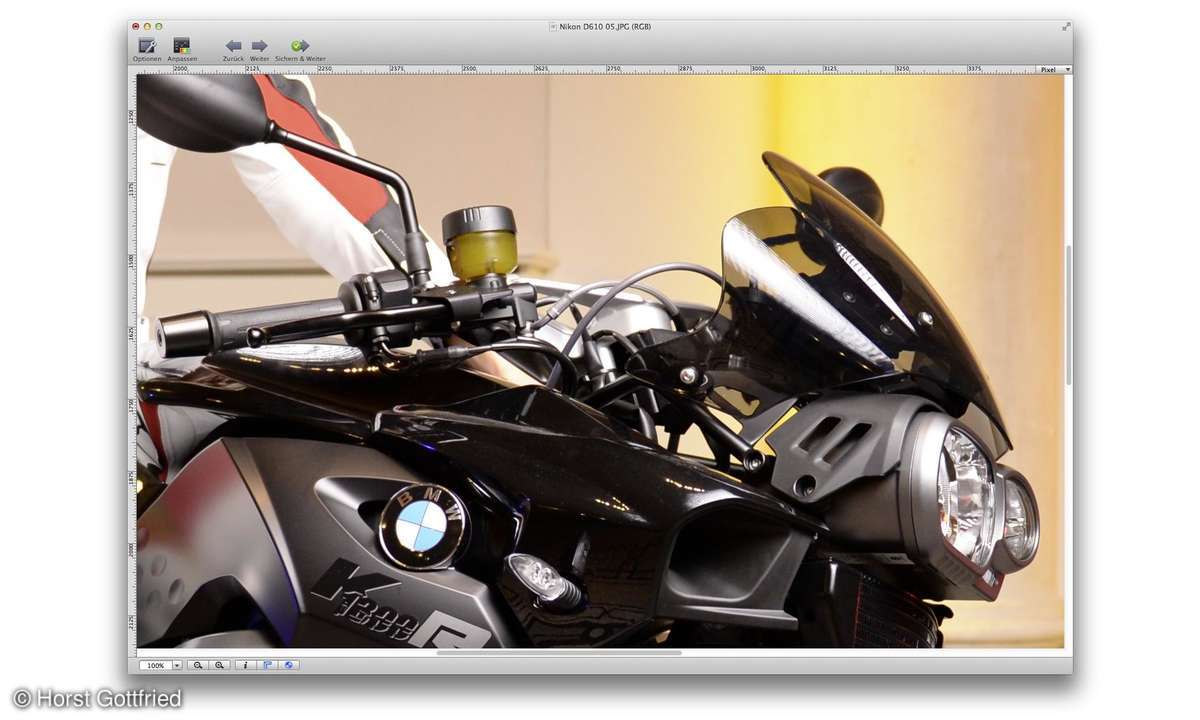Screen dimensions: 1200x720
Task: Click the Anpassen label text
Action: pyautogui.click(x=182, y=59)
